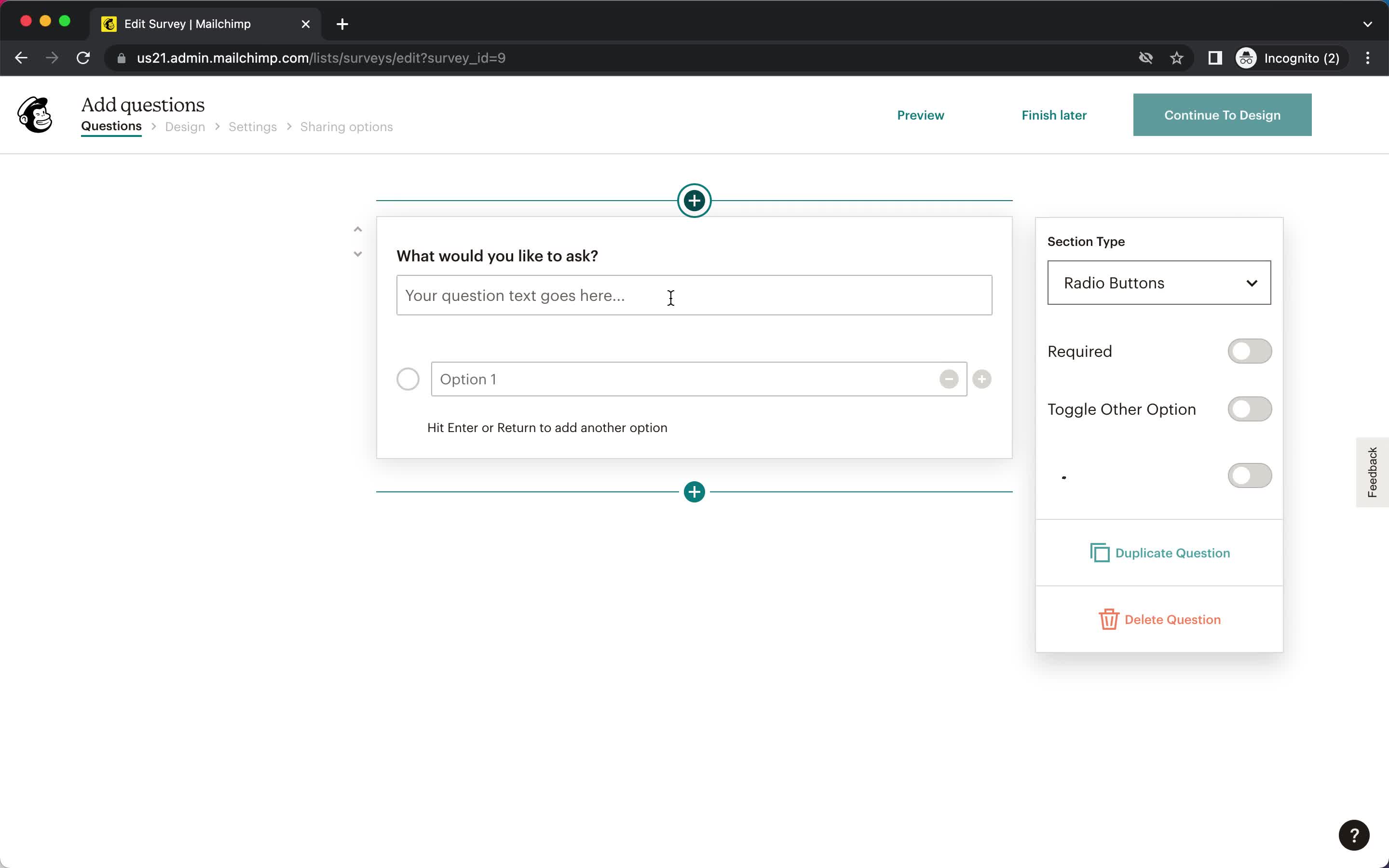Image resolution: width=1389 pixels, height=868 pixels.
Task: Click the add question plus icon at bottom
Action: [x=694, y=491]
